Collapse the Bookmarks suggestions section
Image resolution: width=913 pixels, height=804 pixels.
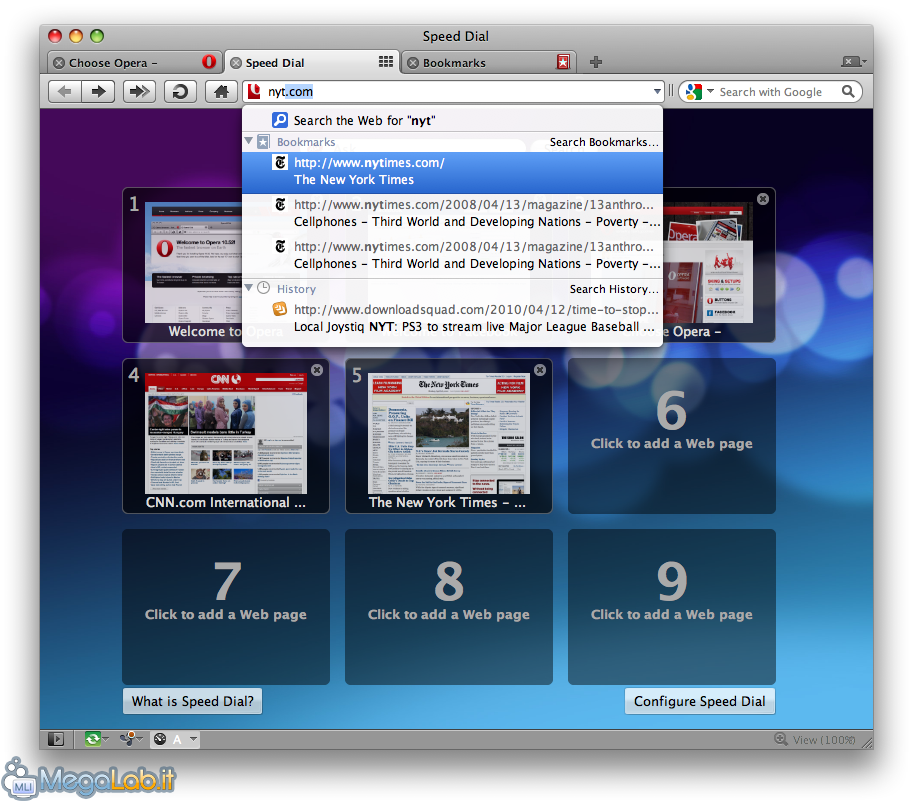click(x=249, y=142)
